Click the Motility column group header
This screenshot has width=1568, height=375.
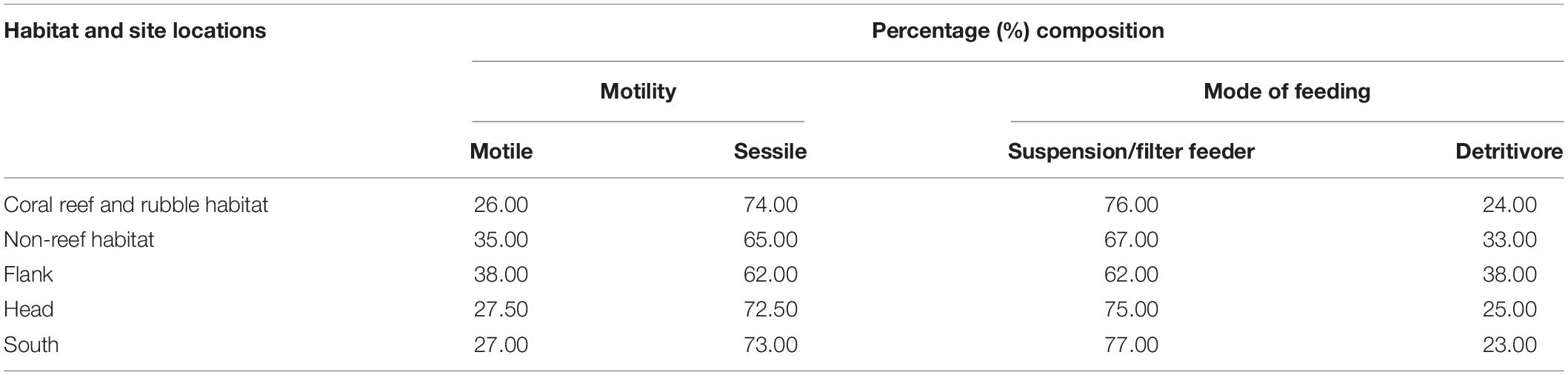[x=638, y=91]
